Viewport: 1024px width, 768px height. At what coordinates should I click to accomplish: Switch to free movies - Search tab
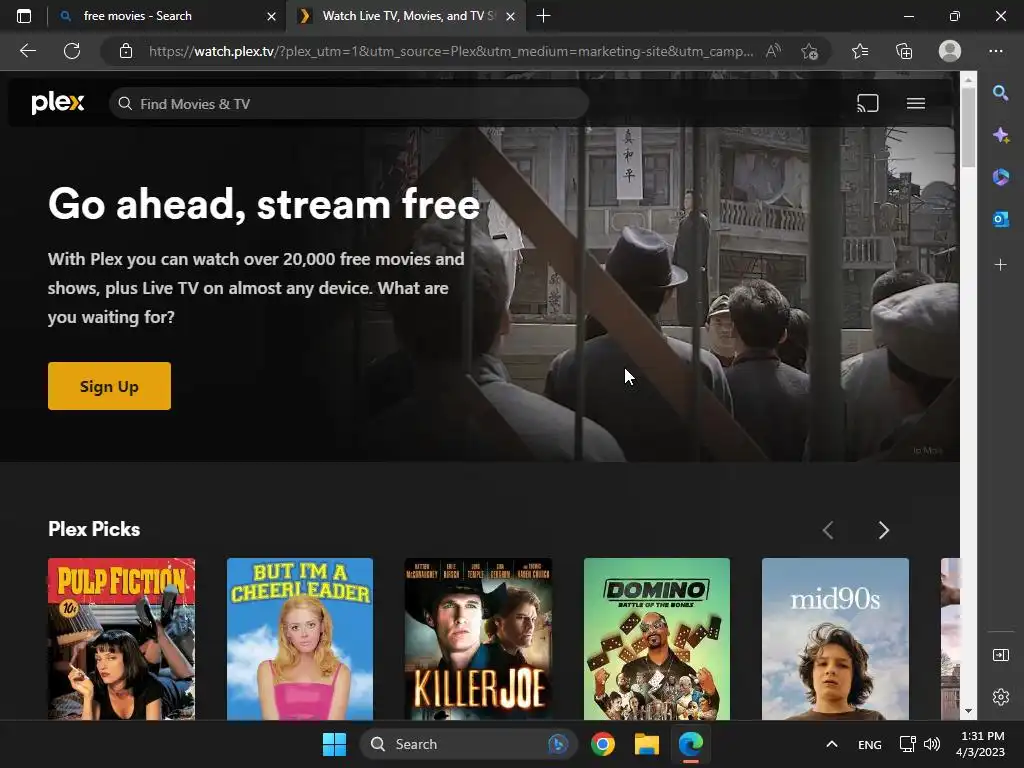(167, 16)
